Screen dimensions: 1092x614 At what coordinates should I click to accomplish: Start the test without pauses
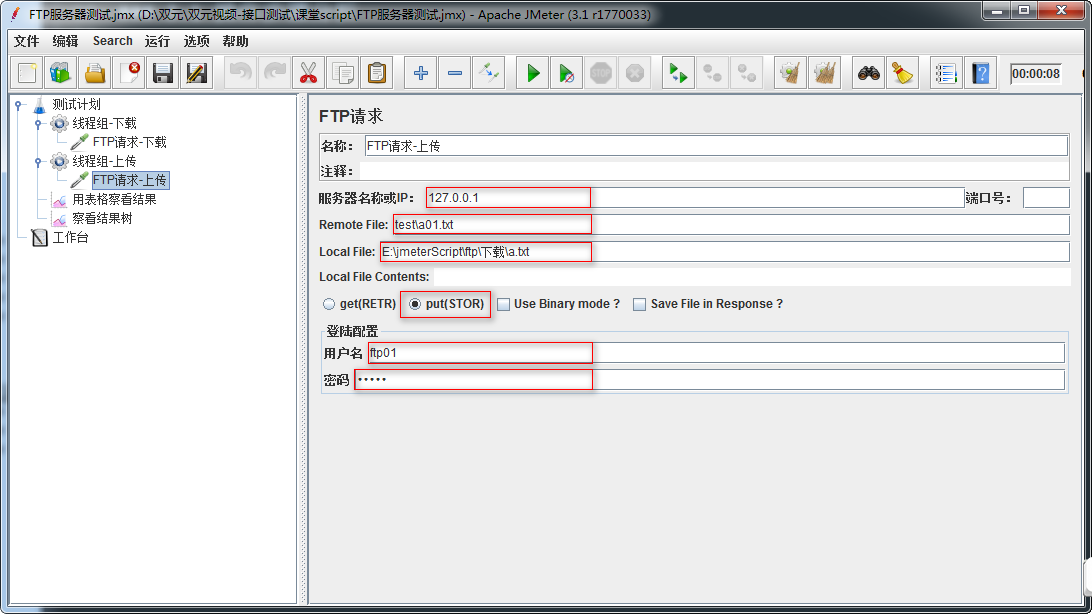point(567,73)
